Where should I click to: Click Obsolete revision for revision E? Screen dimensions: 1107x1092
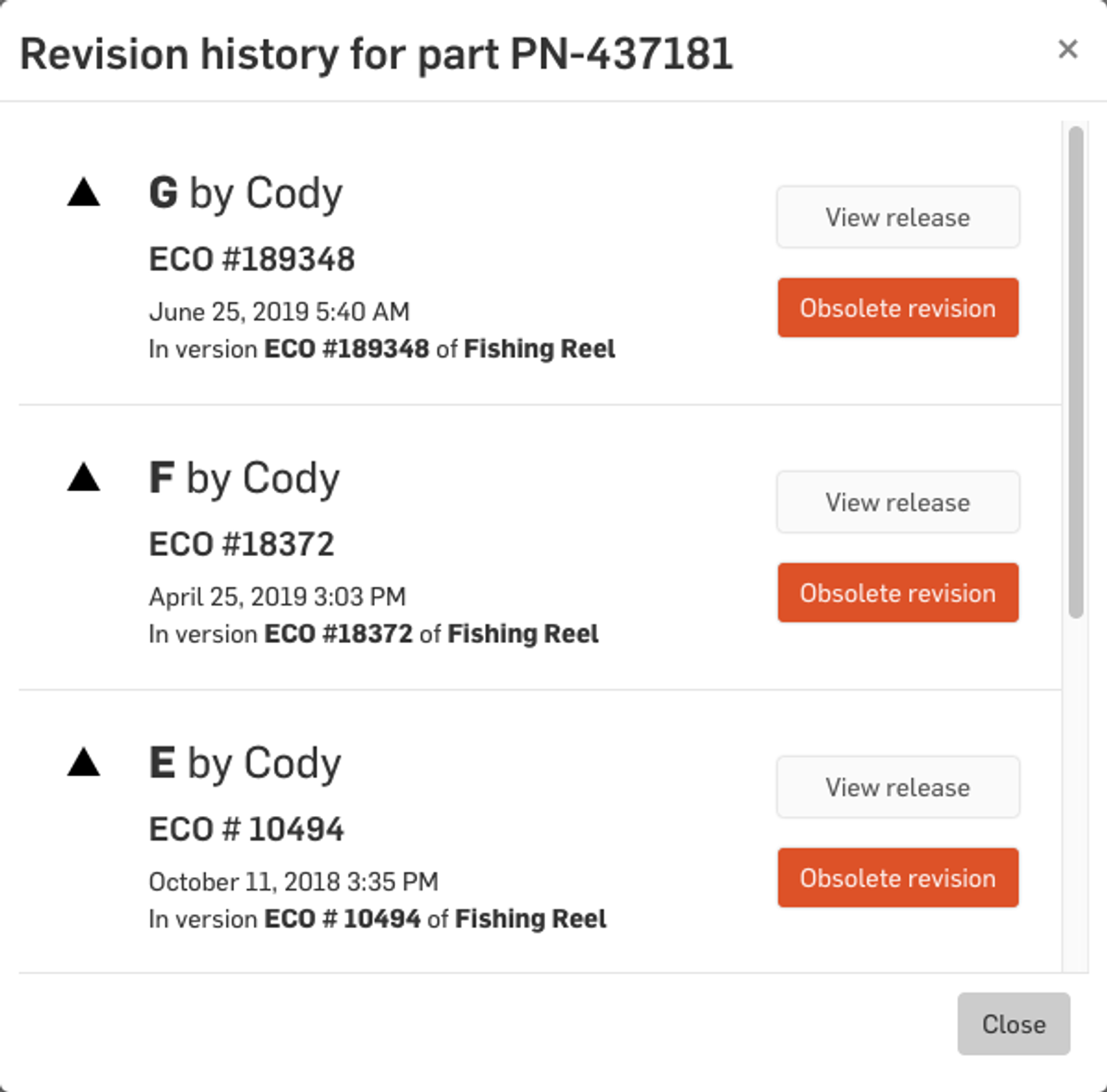click(897, 878)
